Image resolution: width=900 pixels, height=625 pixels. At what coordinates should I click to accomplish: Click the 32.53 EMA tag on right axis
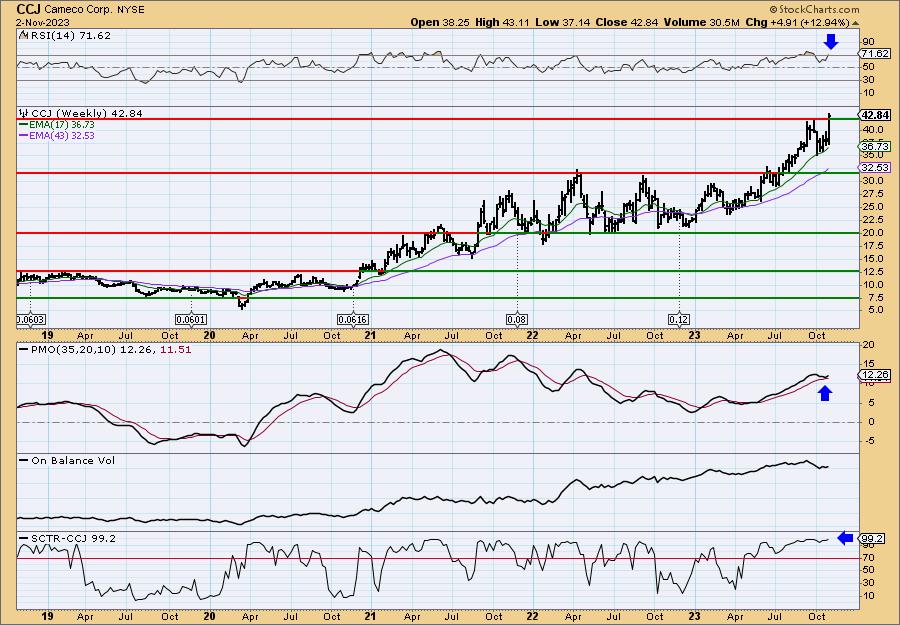coord(874,168)
